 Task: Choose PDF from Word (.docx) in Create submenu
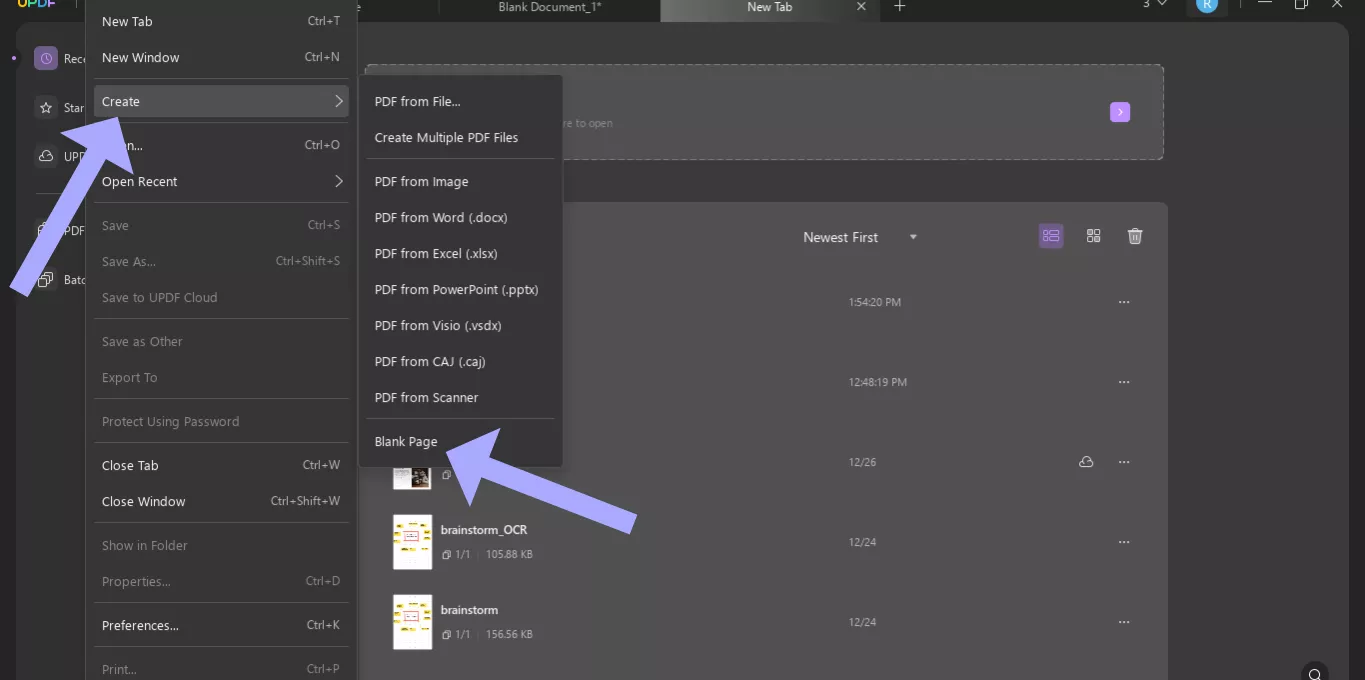pos(440,217)
